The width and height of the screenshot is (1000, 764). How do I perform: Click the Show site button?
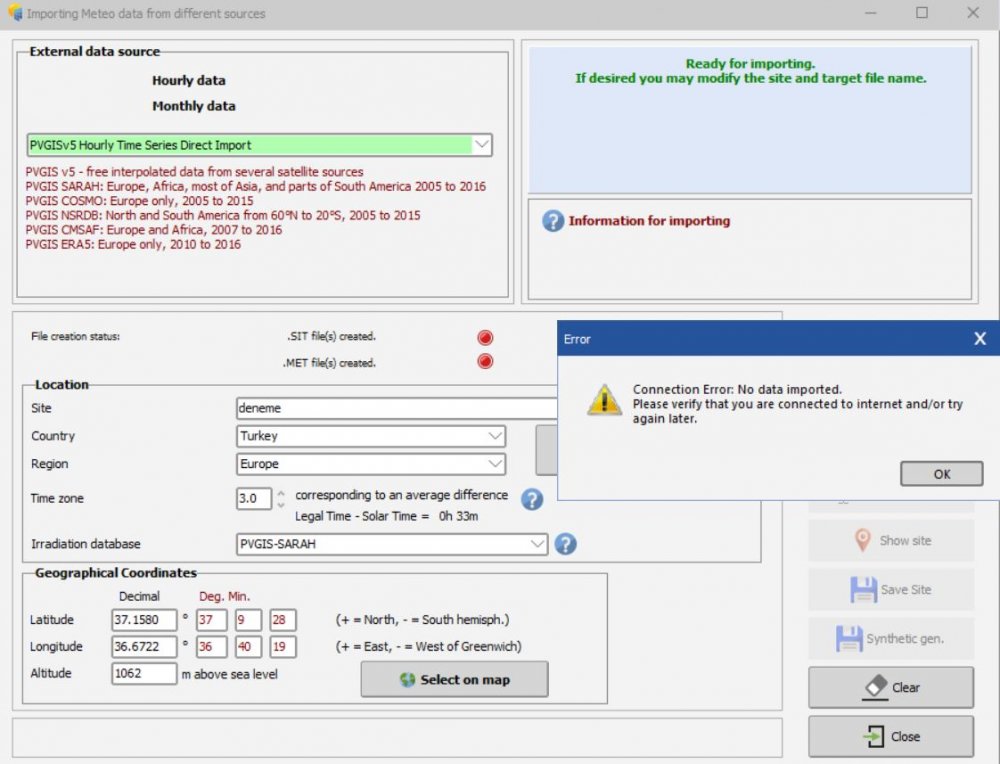coord(890,540)
